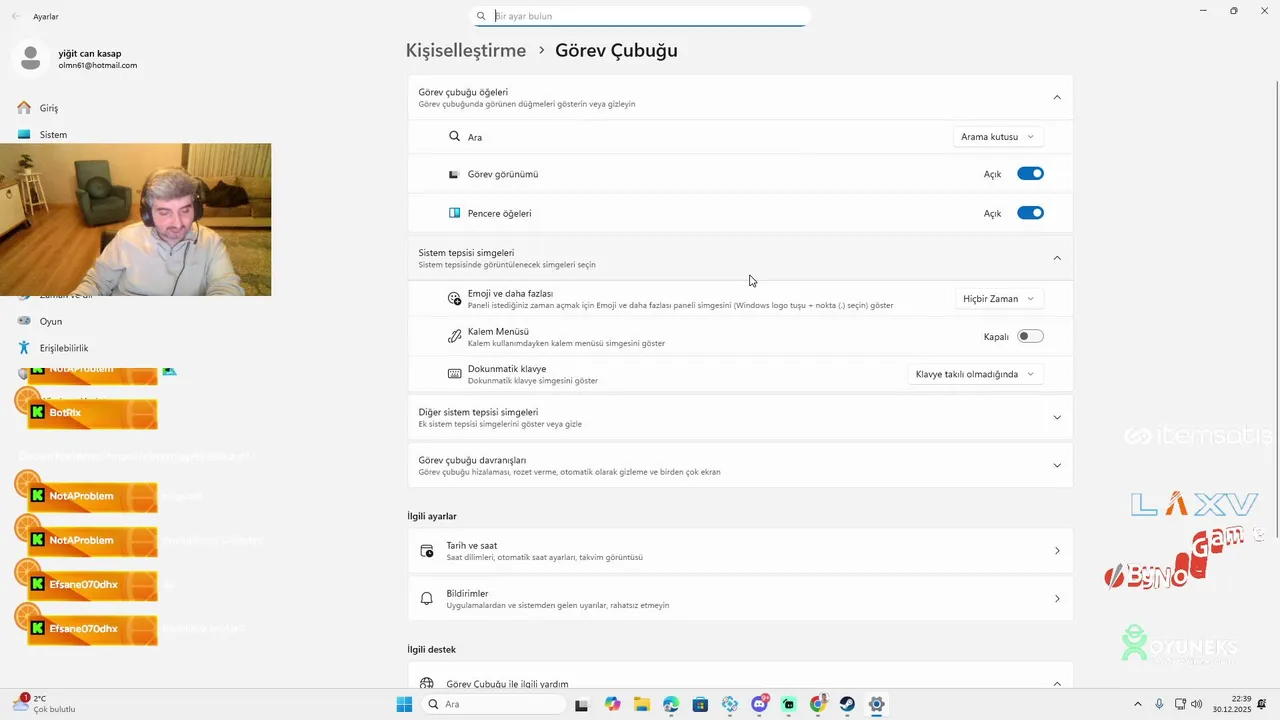Click the İlgili destek heading
Screen dimensions: 1280x720
coord(431,649)
